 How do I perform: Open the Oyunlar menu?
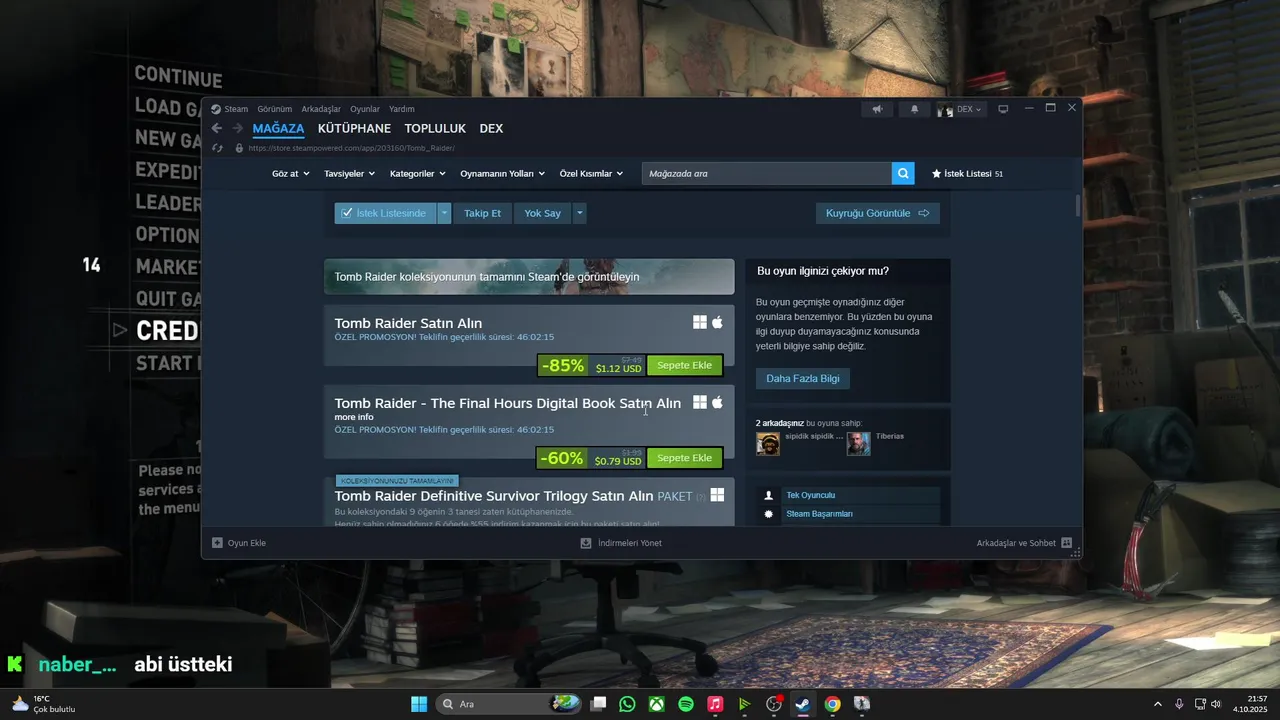(x=365, y=109)
